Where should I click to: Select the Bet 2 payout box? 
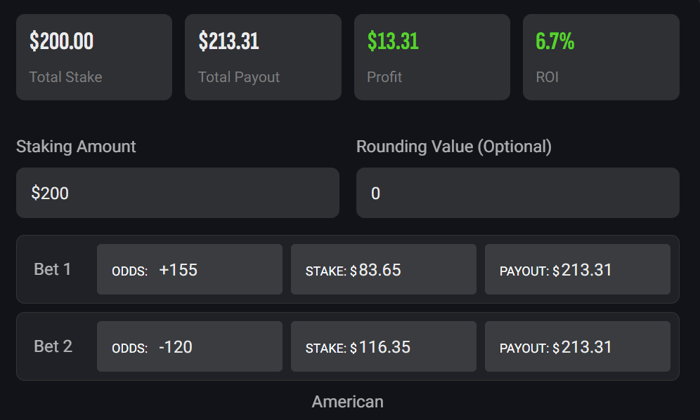point(577,347)
